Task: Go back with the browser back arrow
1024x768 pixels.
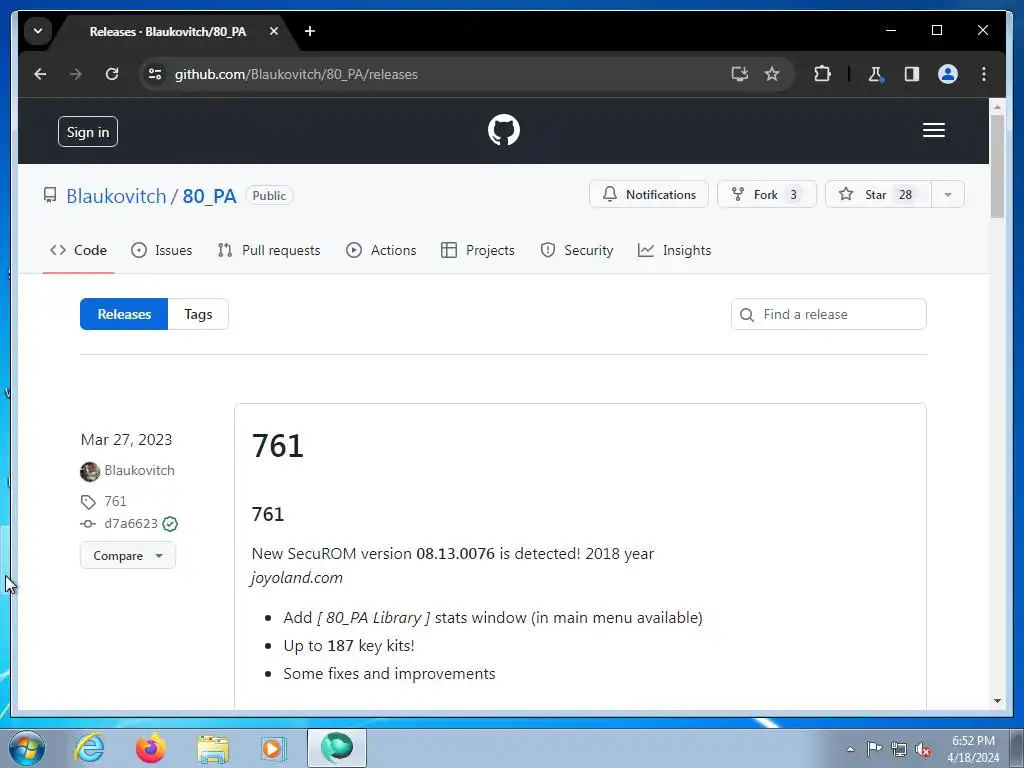Action: (x=40, y=74)
